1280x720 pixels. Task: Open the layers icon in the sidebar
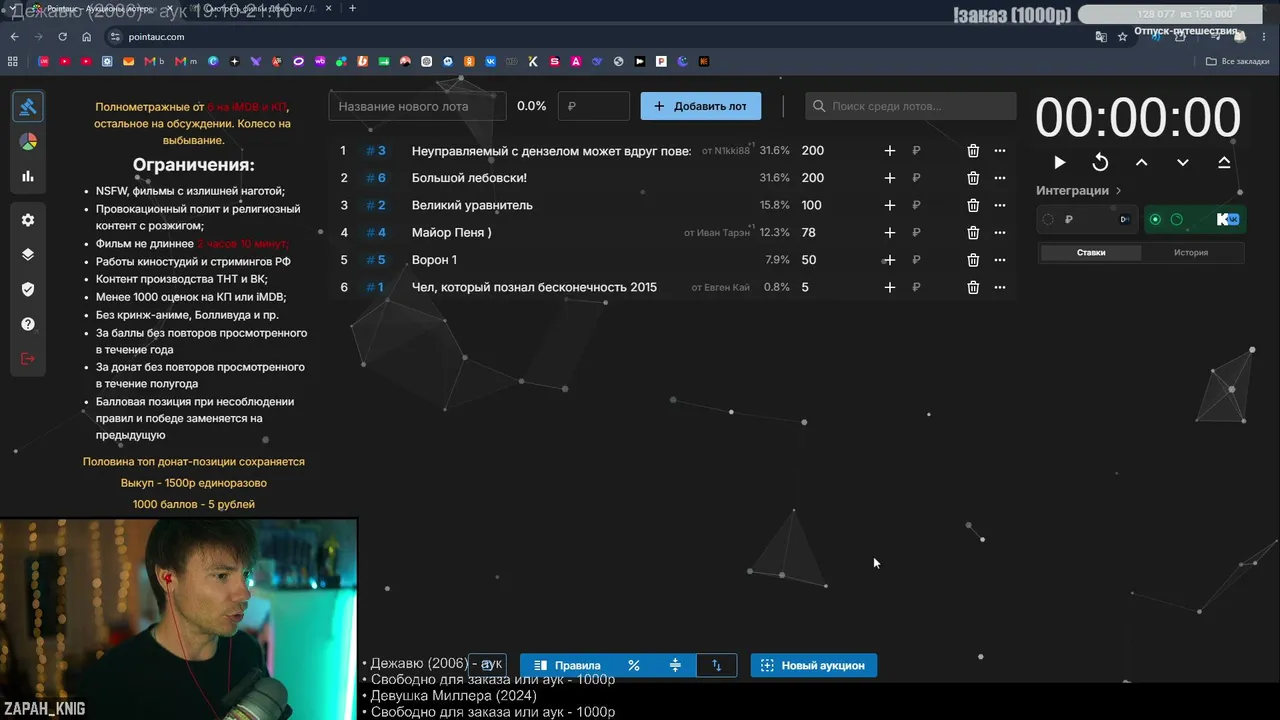[x=28, y=254]
